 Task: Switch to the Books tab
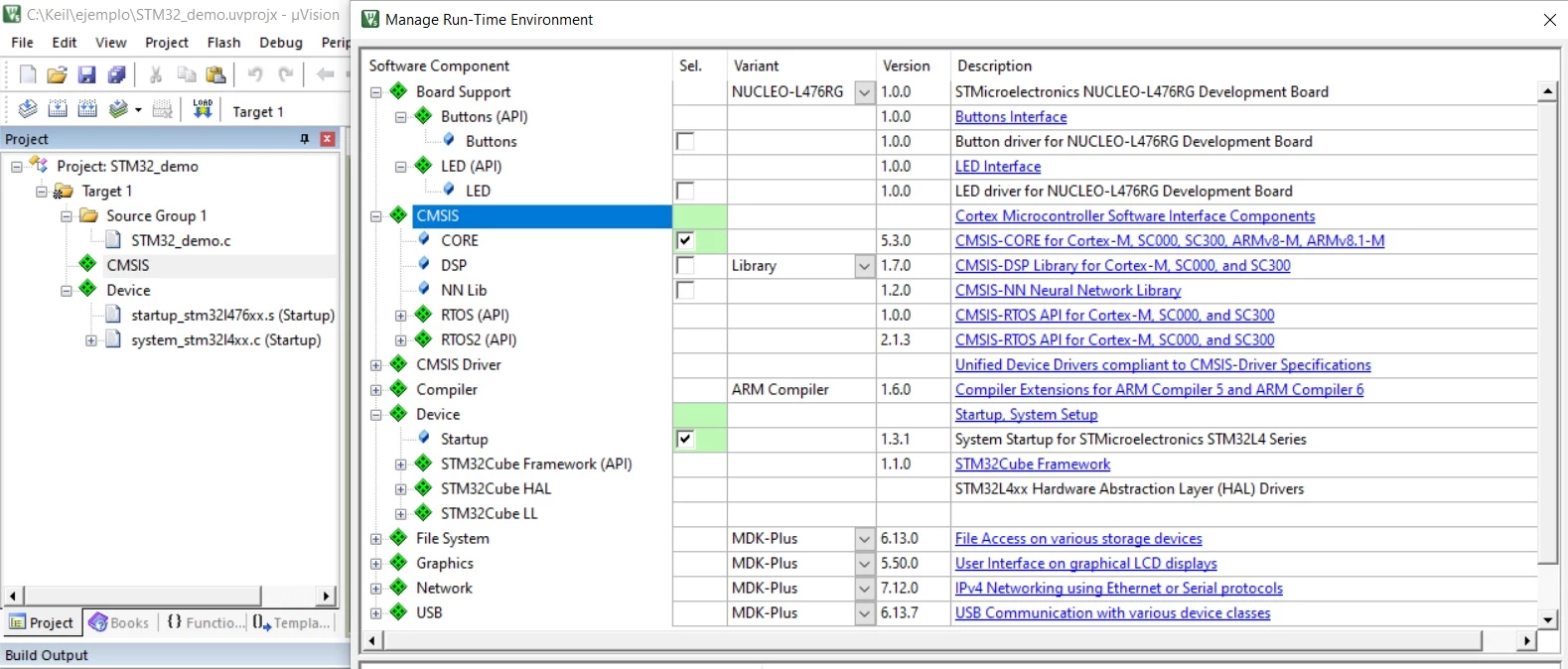[x=119, y=622]
